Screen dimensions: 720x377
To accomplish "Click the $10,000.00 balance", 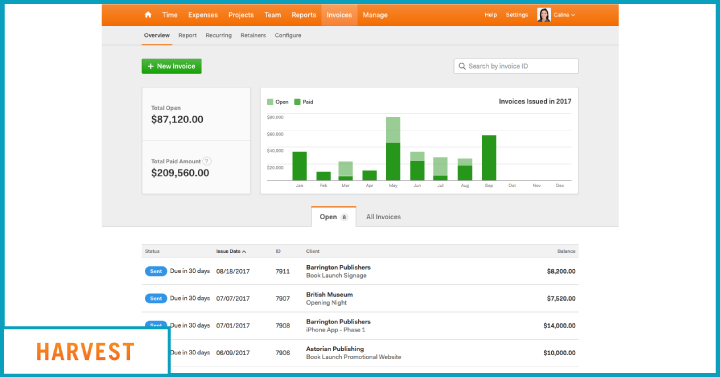I will 559,353.
